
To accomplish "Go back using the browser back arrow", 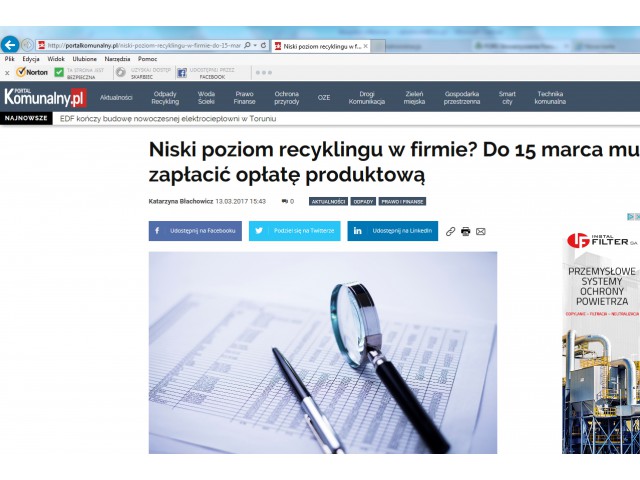I will [10, 44].
